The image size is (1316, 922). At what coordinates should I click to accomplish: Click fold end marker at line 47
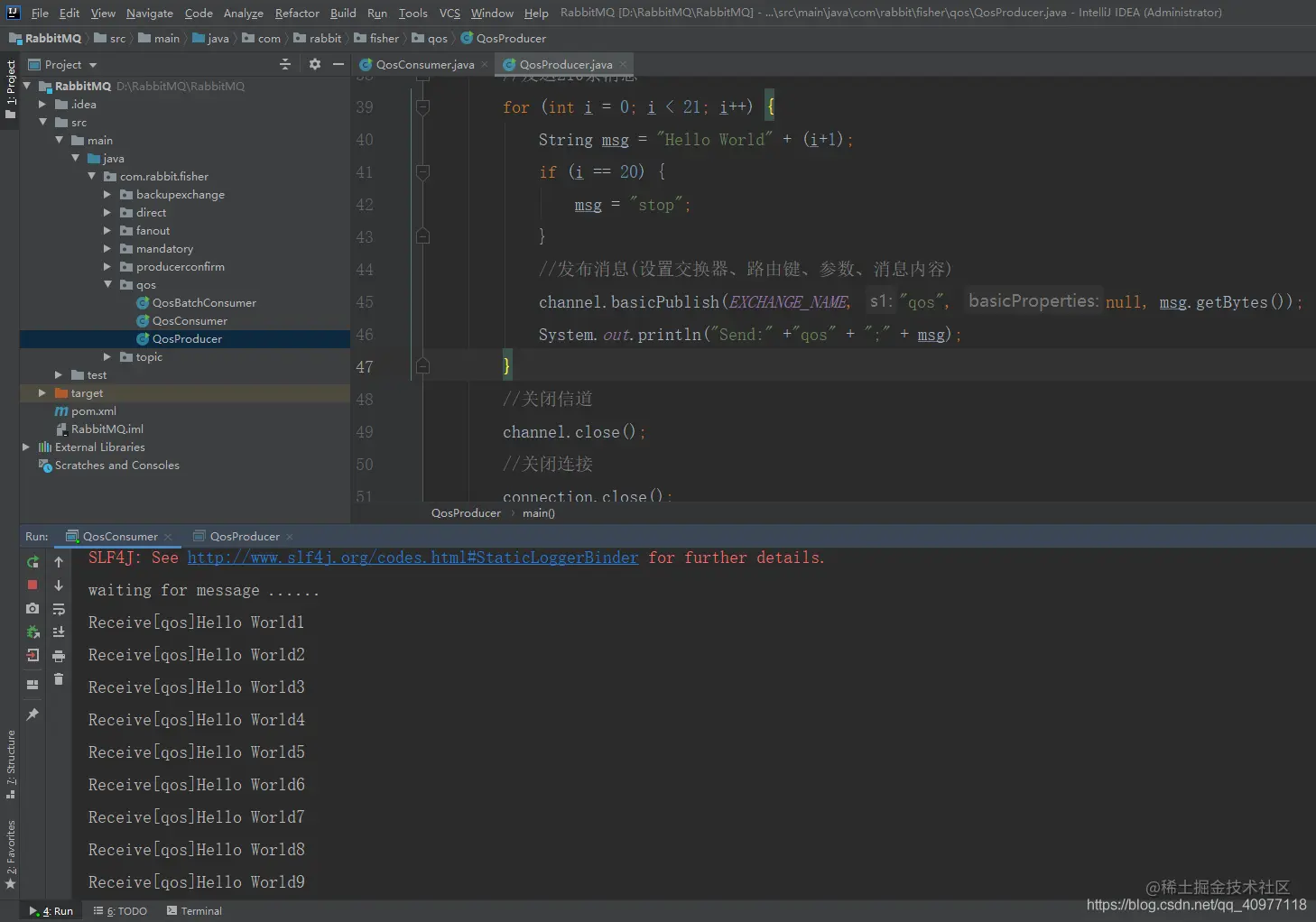click(x=422, y=366)
